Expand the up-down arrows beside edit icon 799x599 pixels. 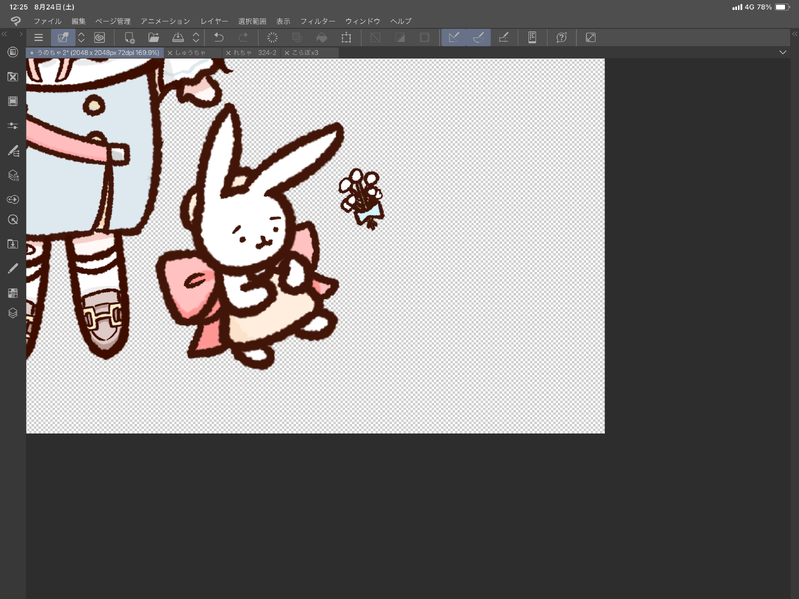click(x=81, y=38)
